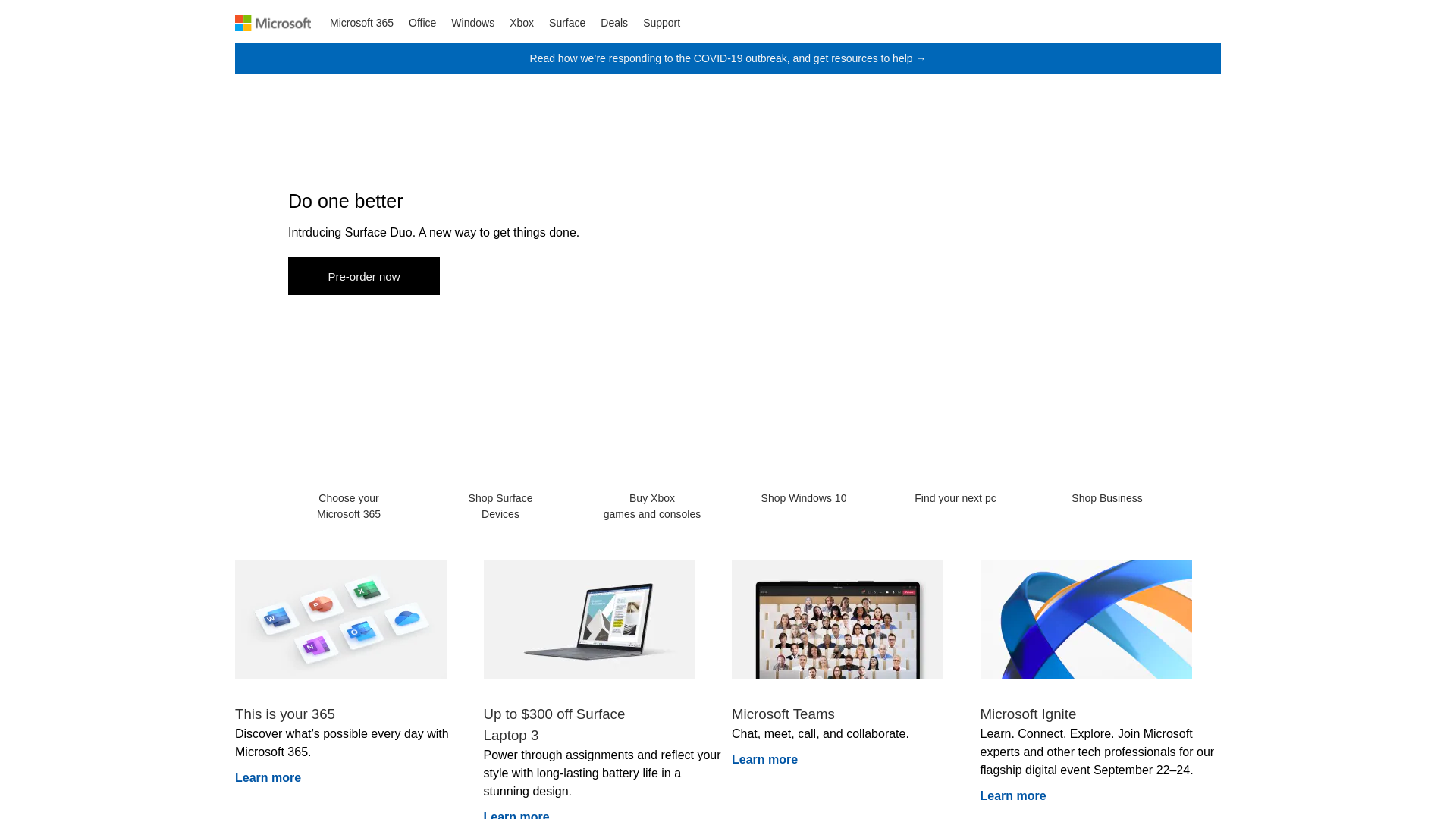Click the Office app icons thumbnail
The height and width of the screenshot is (819, 1456).
point(340,620)
